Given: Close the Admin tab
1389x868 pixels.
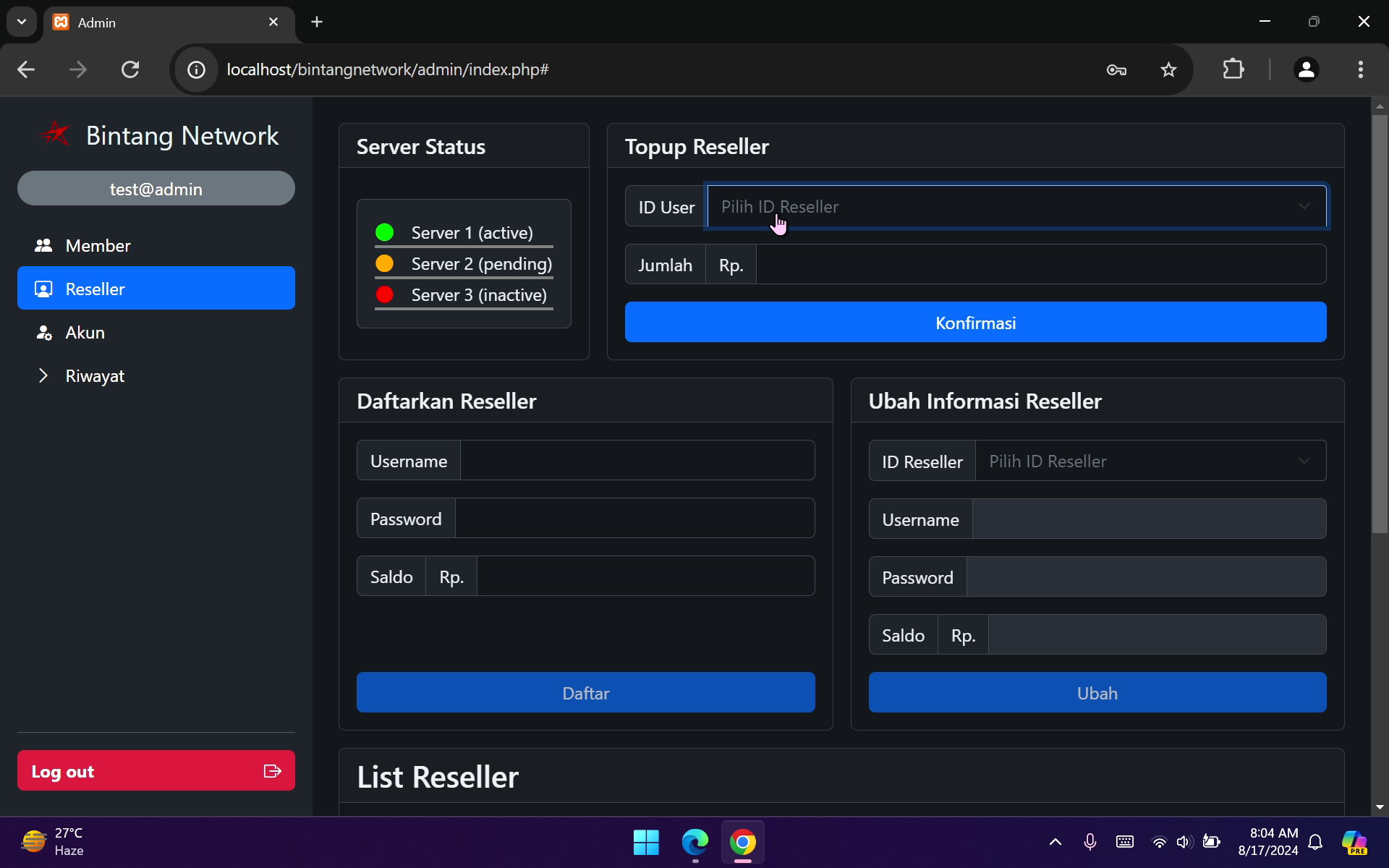Looking at the screenshot, I should coord(273,22).
